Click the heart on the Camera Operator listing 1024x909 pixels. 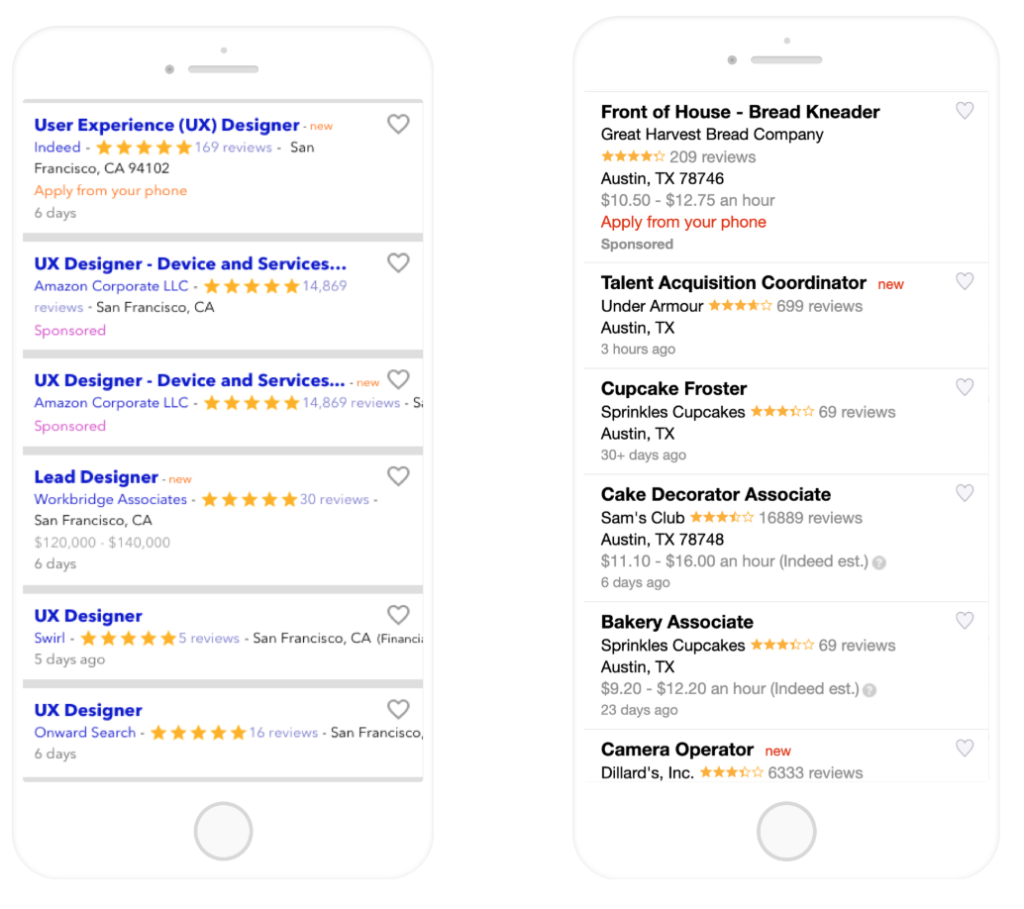964,748
